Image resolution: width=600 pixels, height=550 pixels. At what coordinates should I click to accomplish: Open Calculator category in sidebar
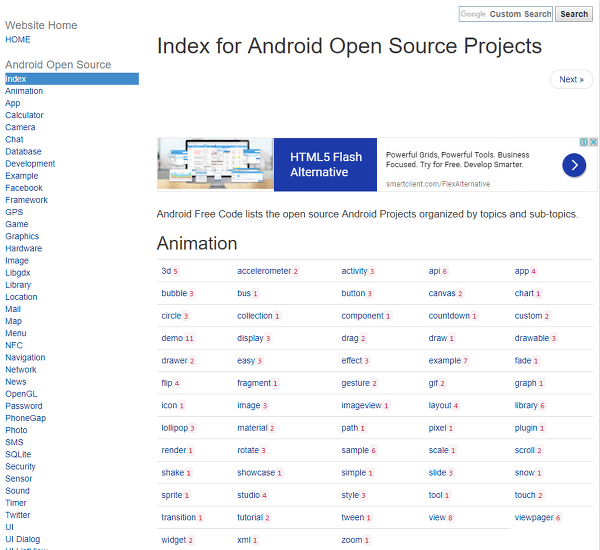(24, 115)
